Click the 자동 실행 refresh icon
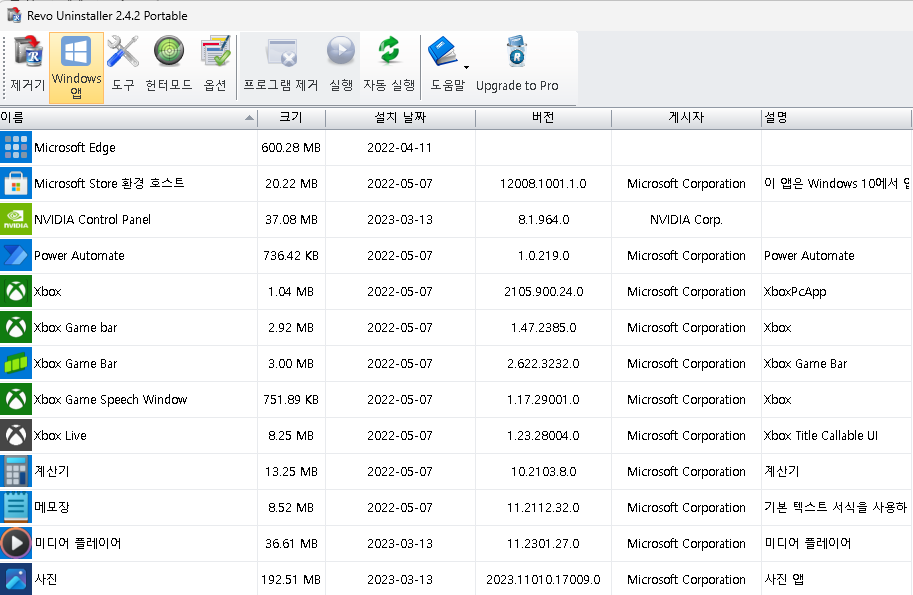 pyautogui.click(x=389, y=64)
